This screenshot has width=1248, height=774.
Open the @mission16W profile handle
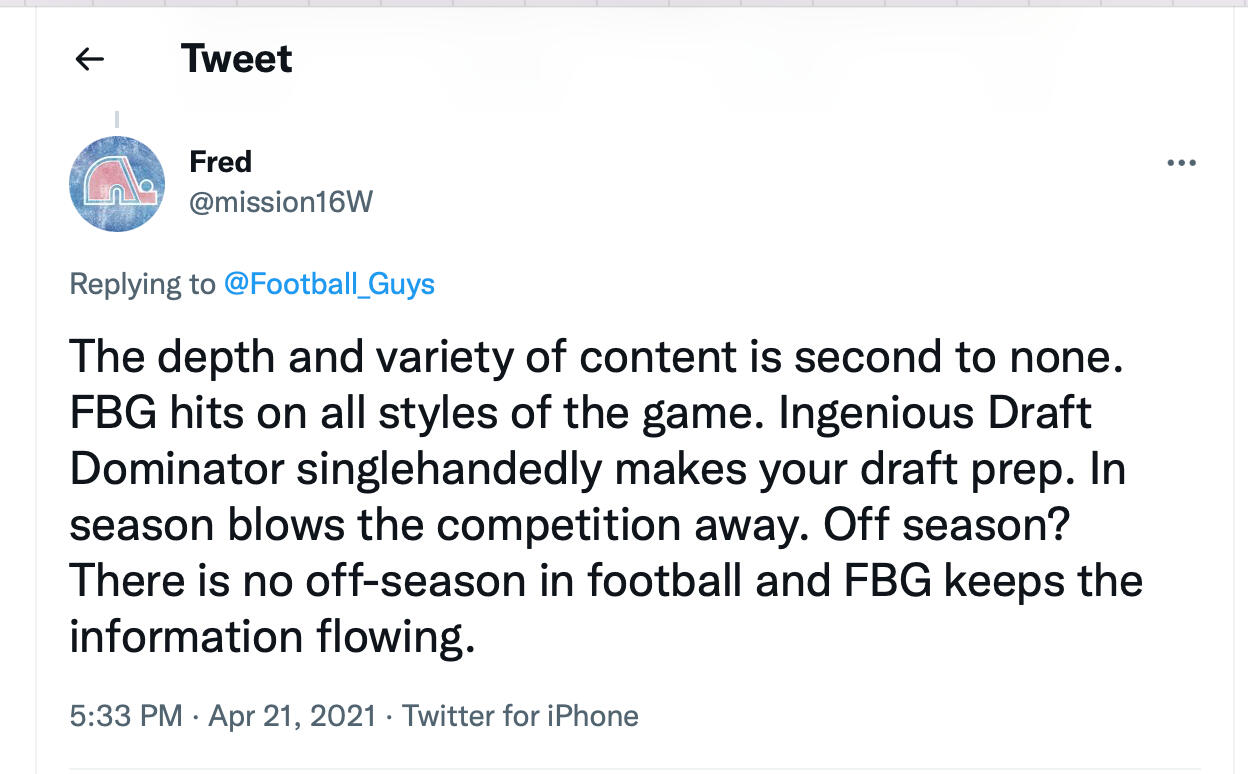click(281, 203)
